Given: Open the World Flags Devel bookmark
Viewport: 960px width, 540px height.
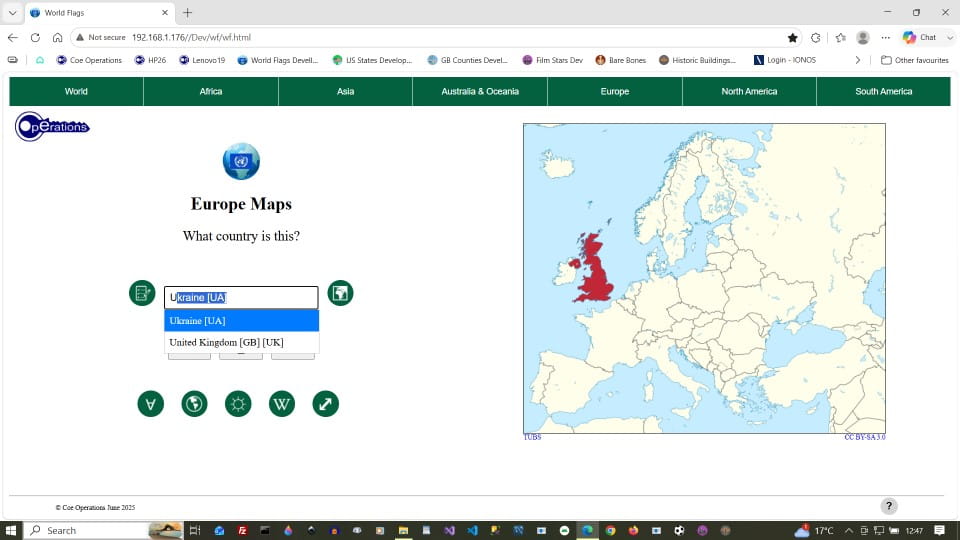Looking at the screenshot, I should pyautogui.click(x=278, y=60).
